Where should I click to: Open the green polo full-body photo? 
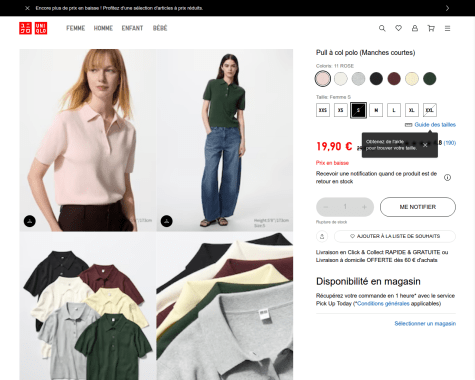coord(225,140)
